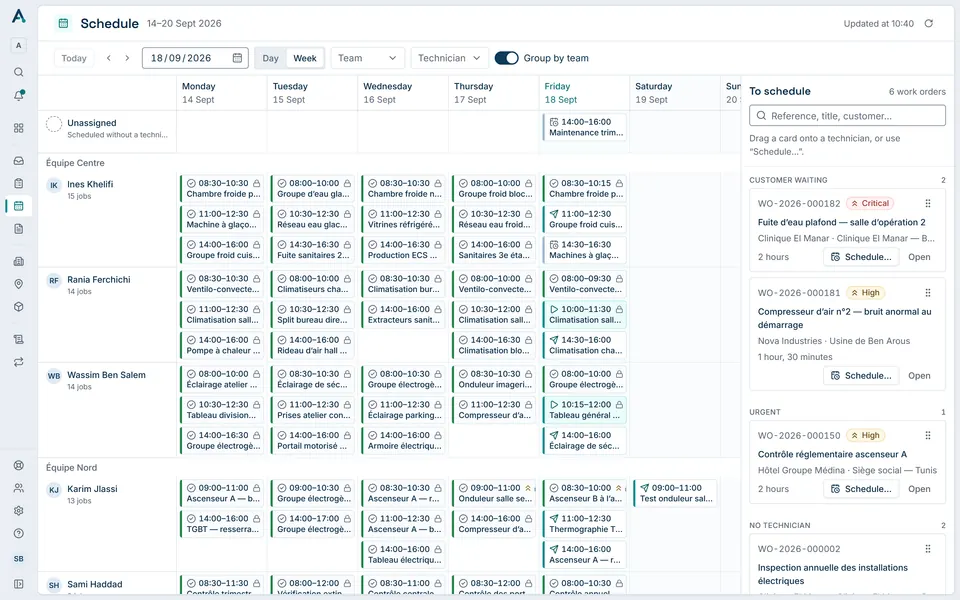The image size is (960, 600).
Task: Jump to Today
Action: pyautogui.click(x=74, y=58)
